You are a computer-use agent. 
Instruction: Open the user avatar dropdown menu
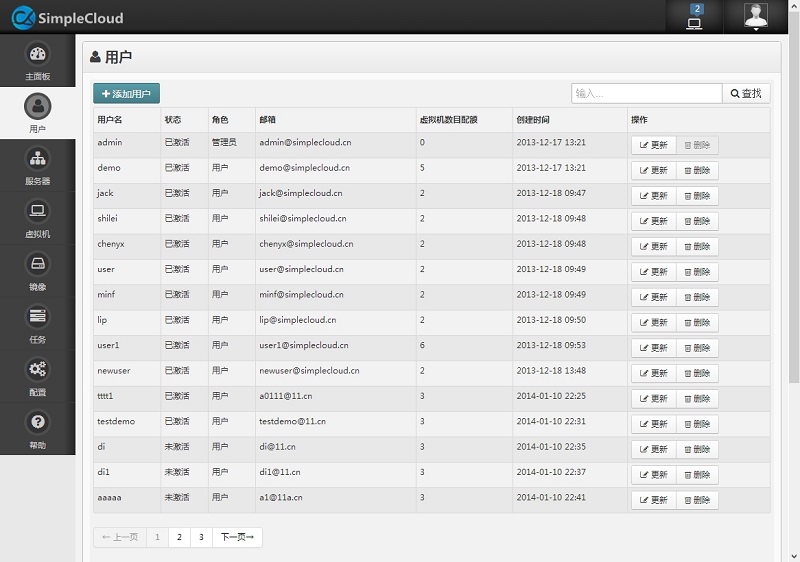pos(756,17)
